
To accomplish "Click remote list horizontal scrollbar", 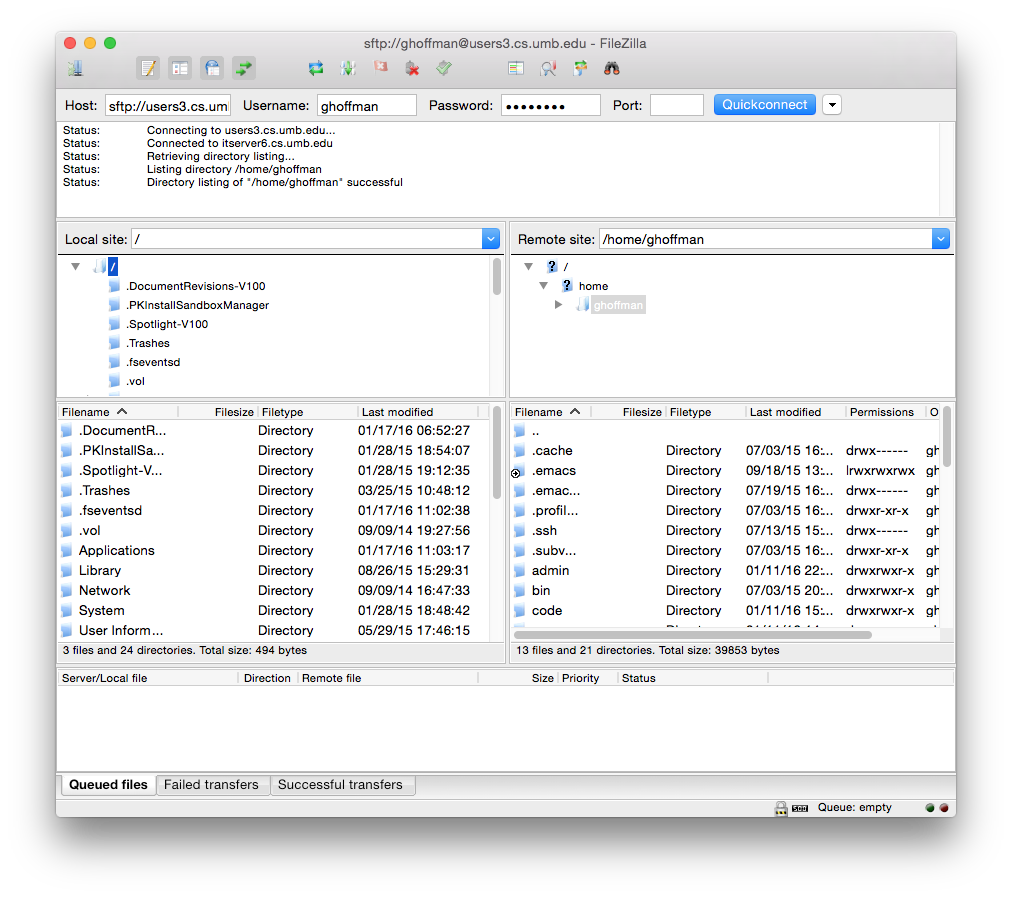I will pos(693,634).
